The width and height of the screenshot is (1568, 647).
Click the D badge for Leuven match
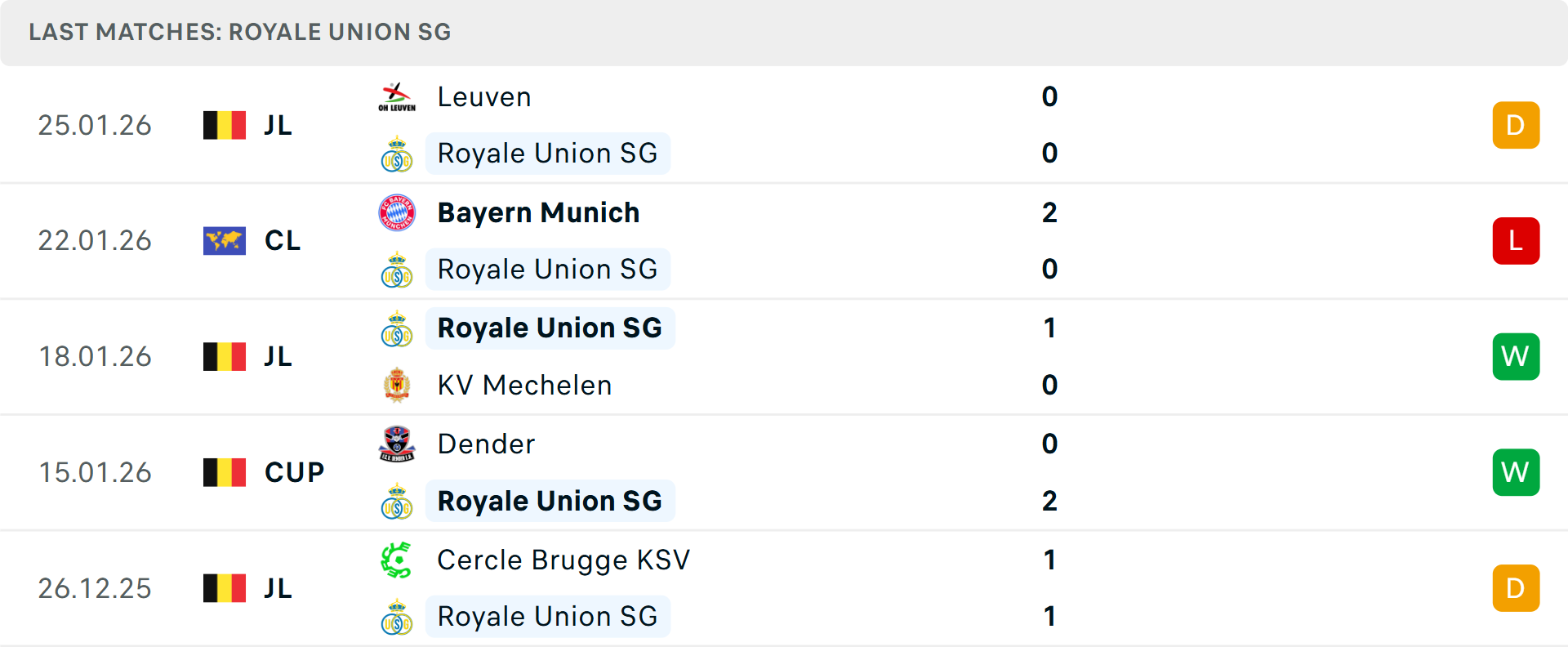(1516, 125)
